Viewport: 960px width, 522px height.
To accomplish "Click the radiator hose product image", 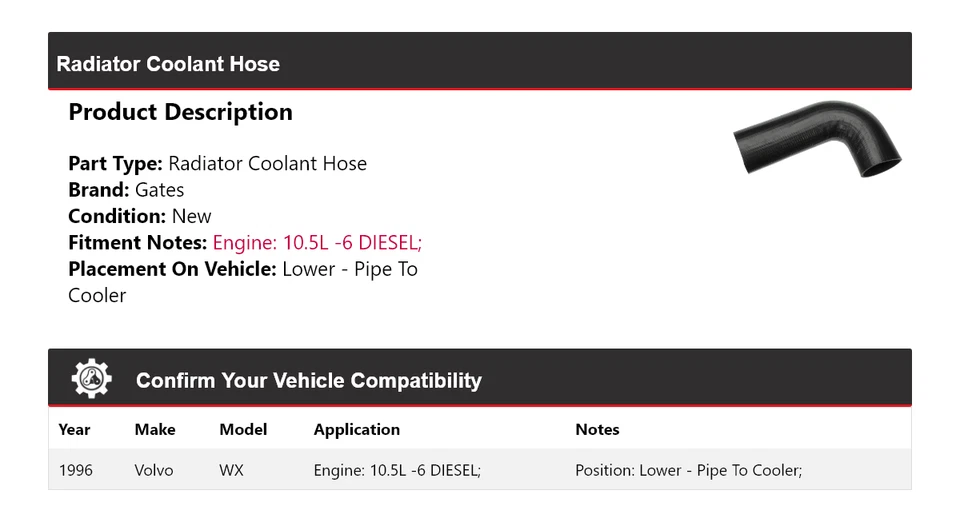I will tap(817, 139).
